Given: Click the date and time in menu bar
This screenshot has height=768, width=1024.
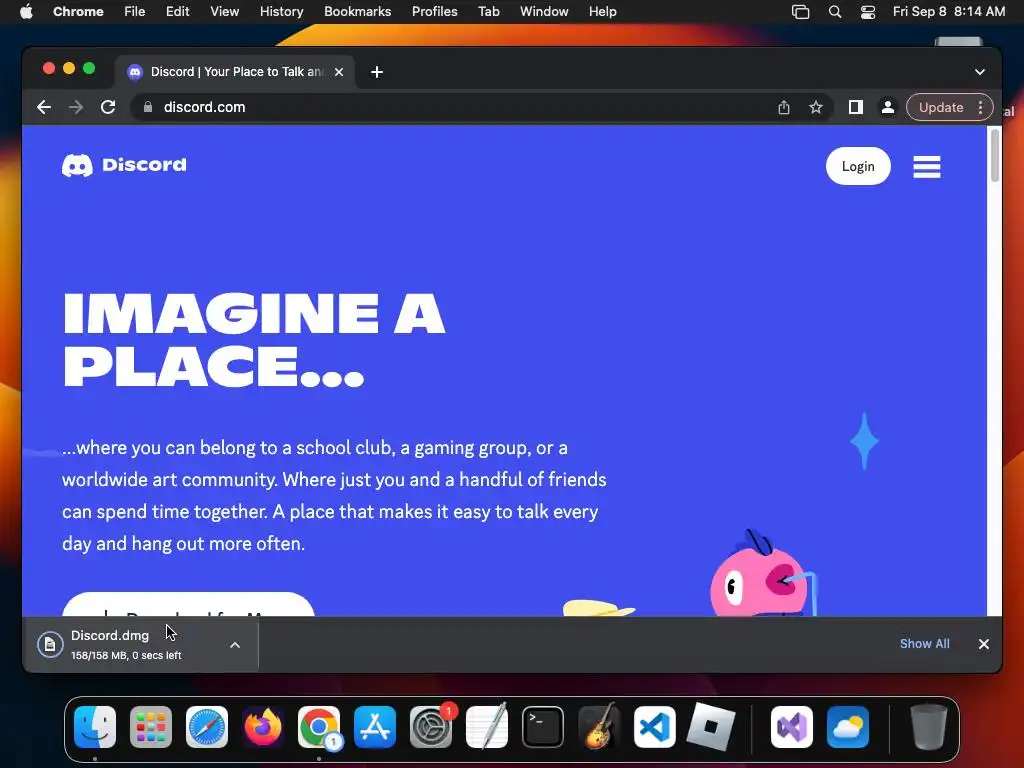Looking at the screenshot, I should [949, 12].
